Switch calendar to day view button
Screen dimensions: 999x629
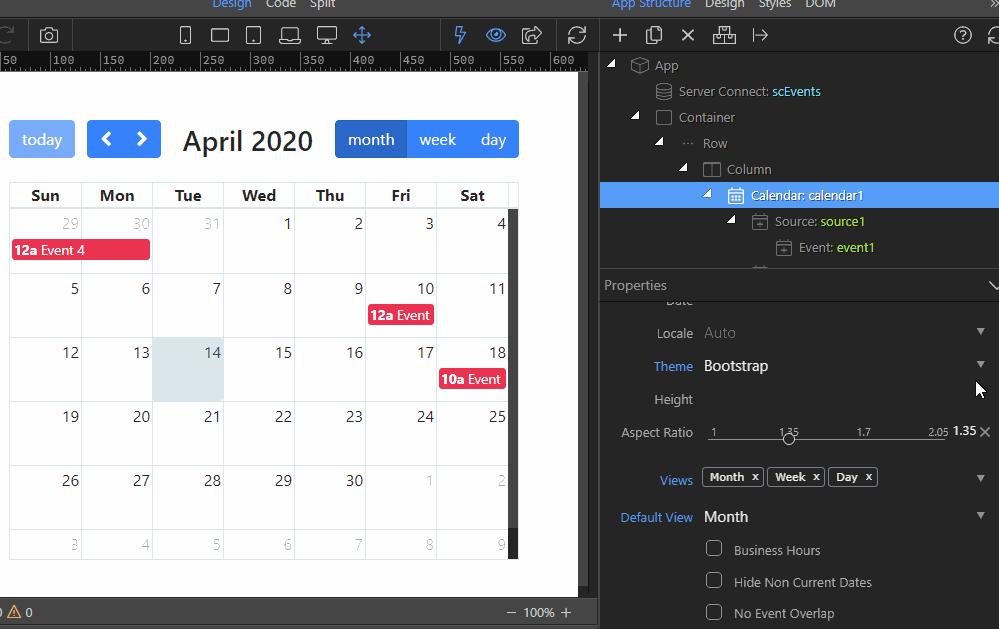[x=494, y=139]
